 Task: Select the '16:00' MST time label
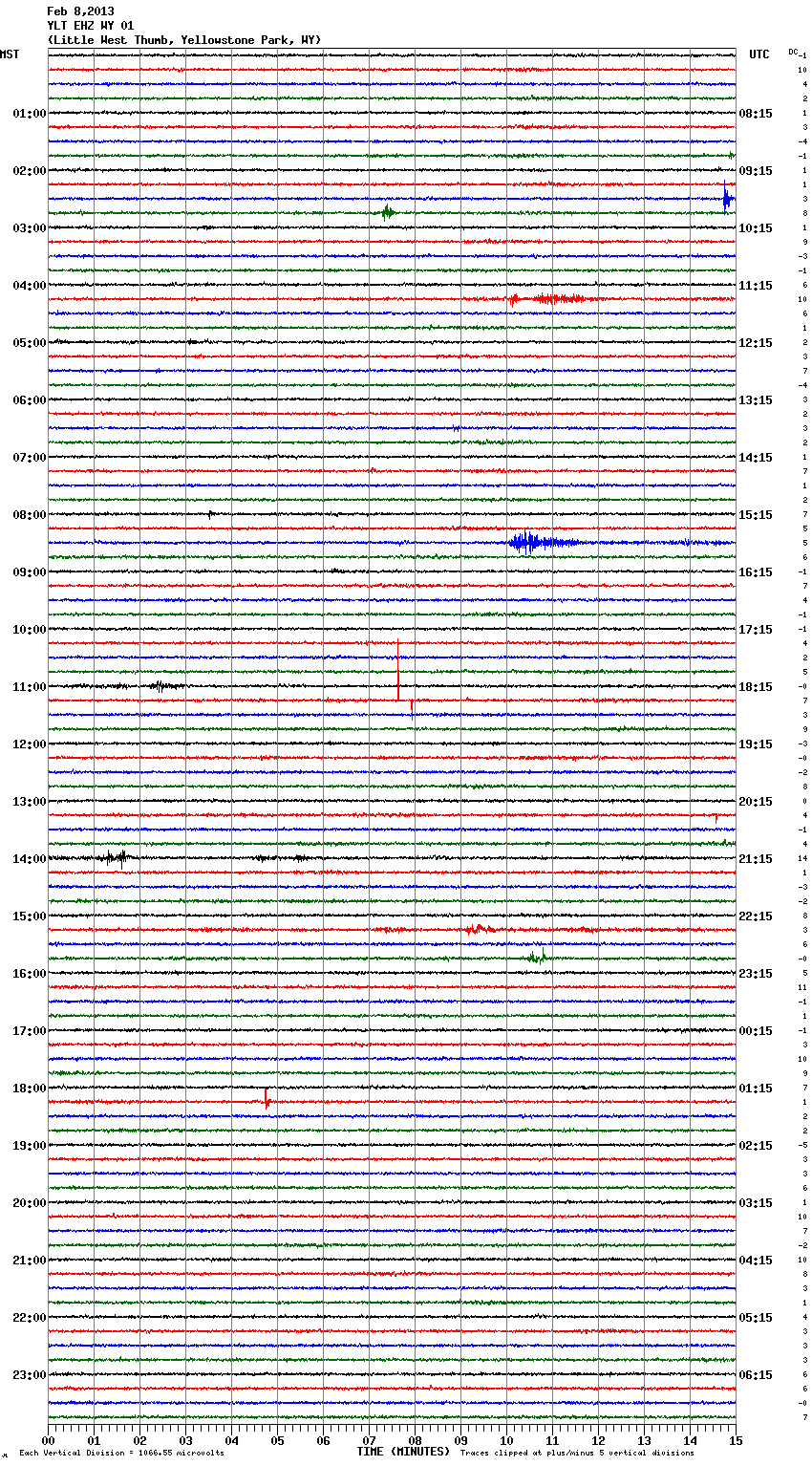pyautogui.click(x=30, y=974)
